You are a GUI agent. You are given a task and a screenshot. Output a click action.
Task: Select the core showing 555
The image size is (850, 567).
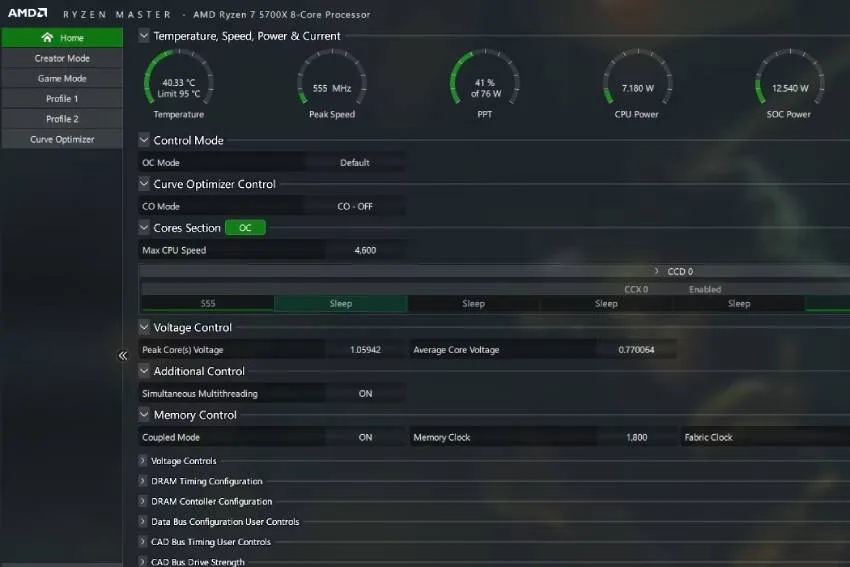point(208,304)
